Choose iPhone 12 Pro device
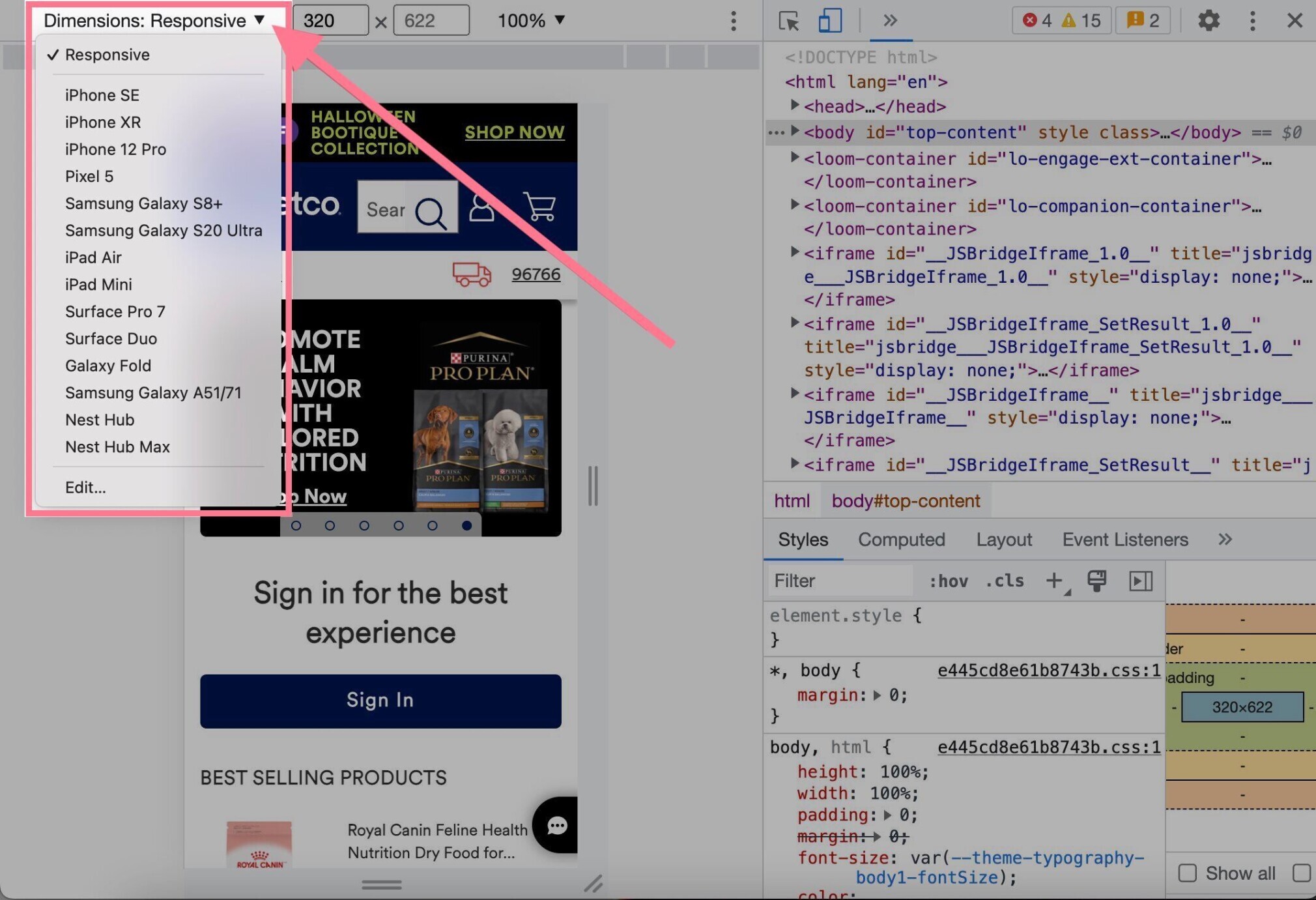1316x900 pixels. tap(115, 149)
